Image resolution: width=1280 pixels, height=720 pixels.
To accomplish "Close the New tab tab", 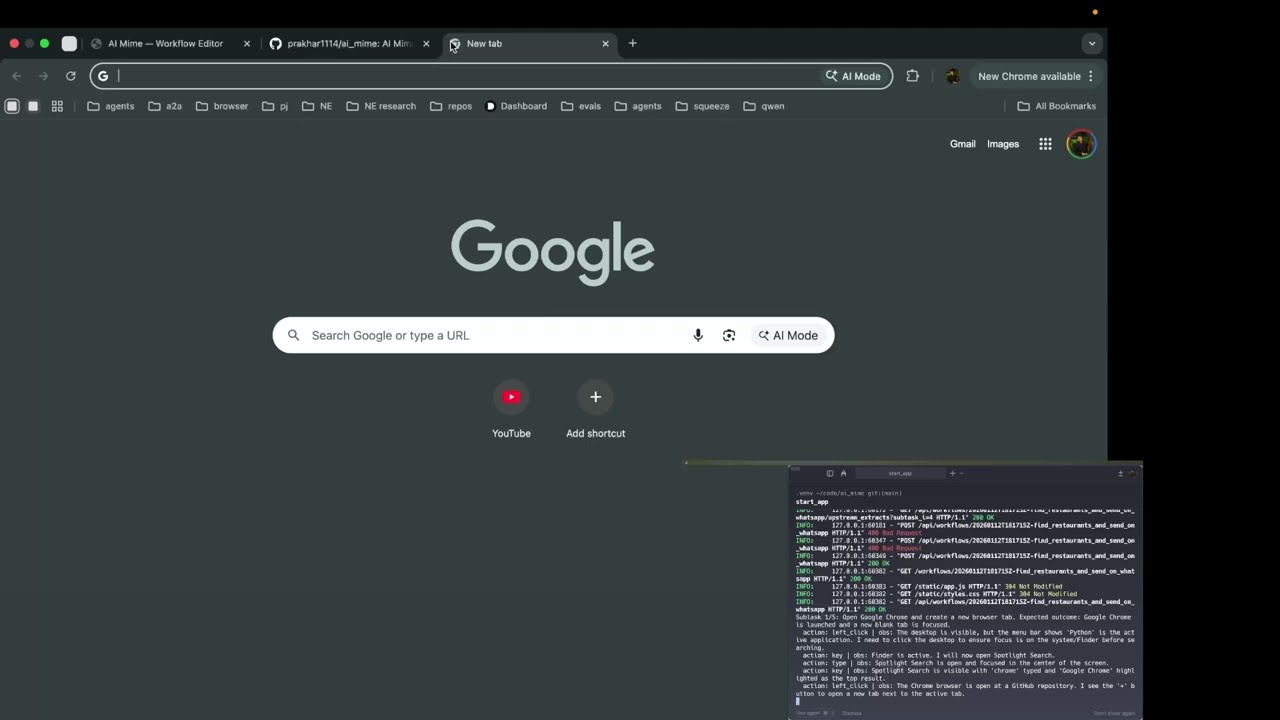I will click(605, 44).
